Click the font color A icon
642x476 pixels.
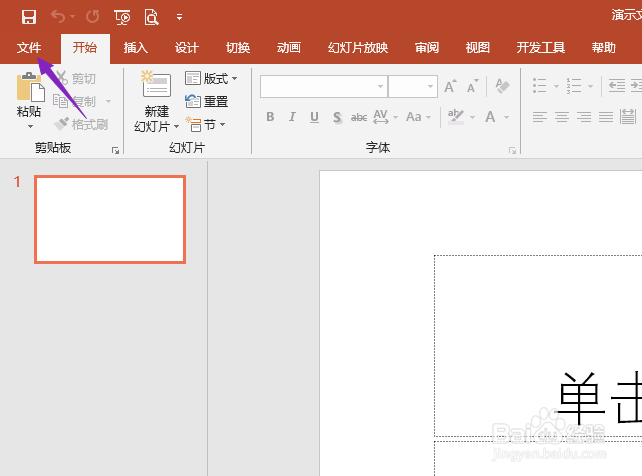(x=490, y=117)
